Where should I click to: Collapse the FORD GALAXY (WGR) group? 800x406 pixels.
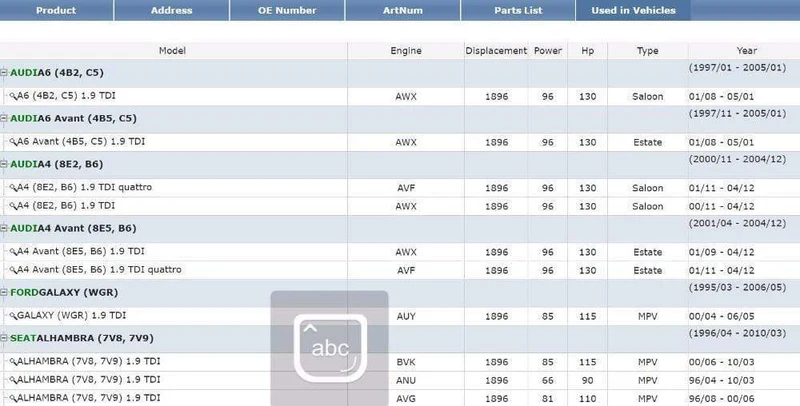pyautogui.click(x=4, y=292)
